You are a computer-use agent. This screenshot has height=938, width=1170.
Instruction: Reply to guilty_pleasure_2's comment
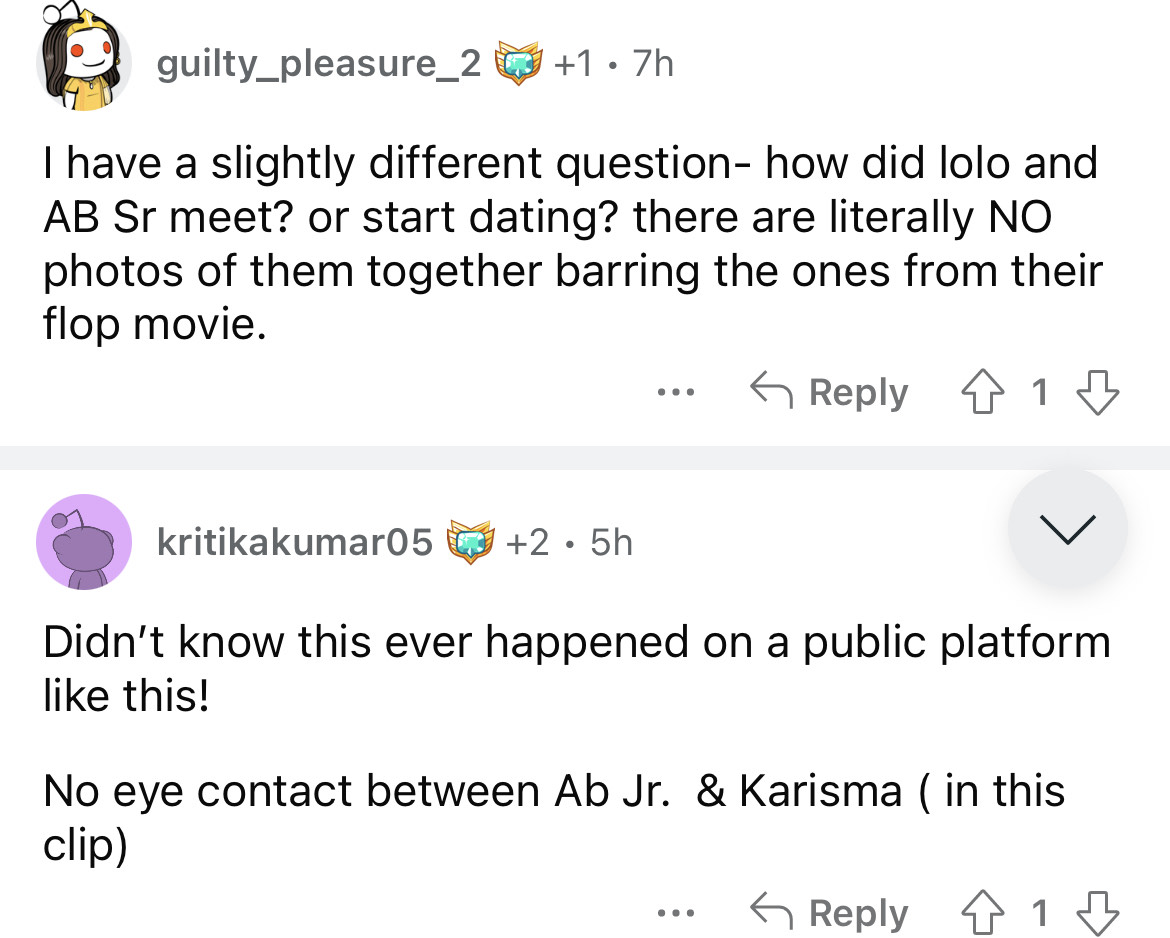tap(830, 393)
